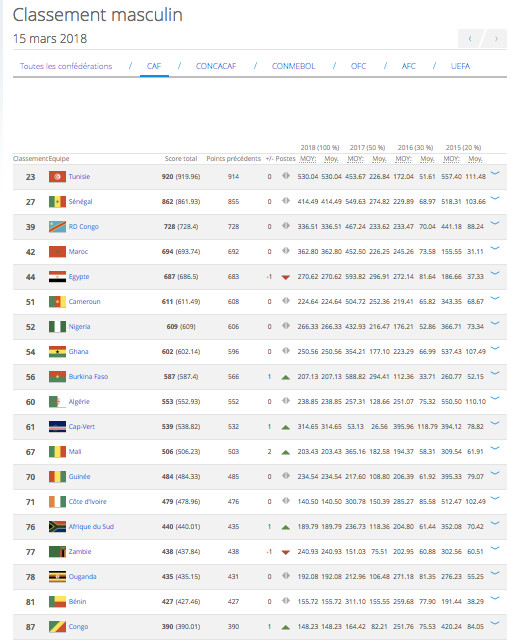This screenshot has width=514, height=642.
Task: Click the RD Congo flag icon
Action: pos(57,227)
